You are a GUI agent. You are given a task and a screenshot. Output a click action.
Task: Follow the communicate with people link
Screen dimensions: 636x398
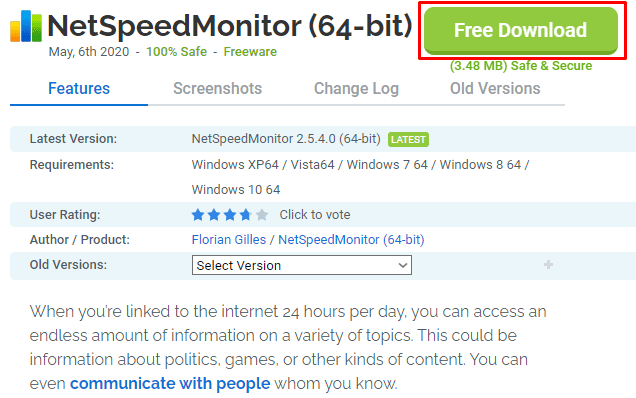pos(170,383)
